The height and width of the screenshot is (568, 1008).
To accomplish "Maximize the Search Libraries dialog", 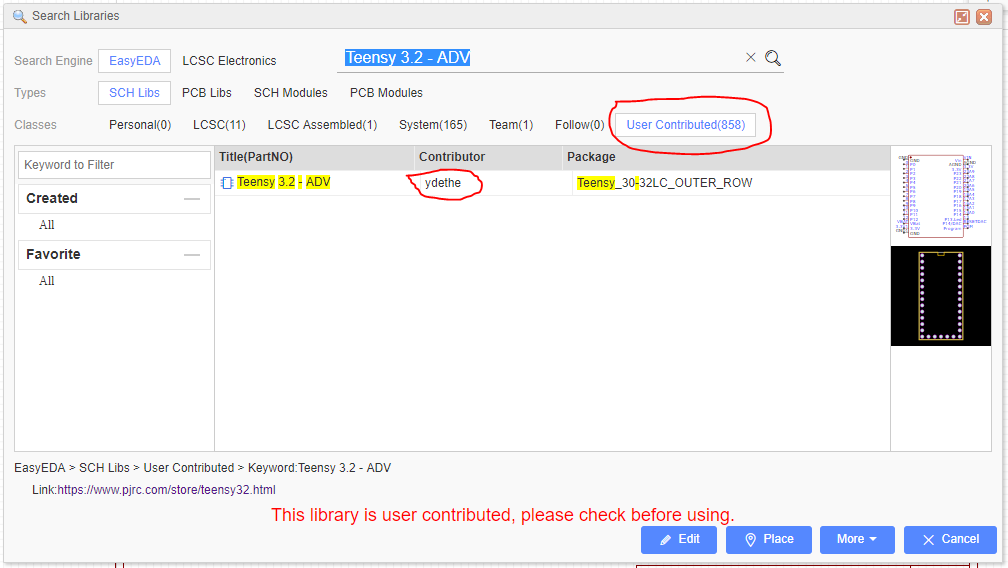I will 962,17.
